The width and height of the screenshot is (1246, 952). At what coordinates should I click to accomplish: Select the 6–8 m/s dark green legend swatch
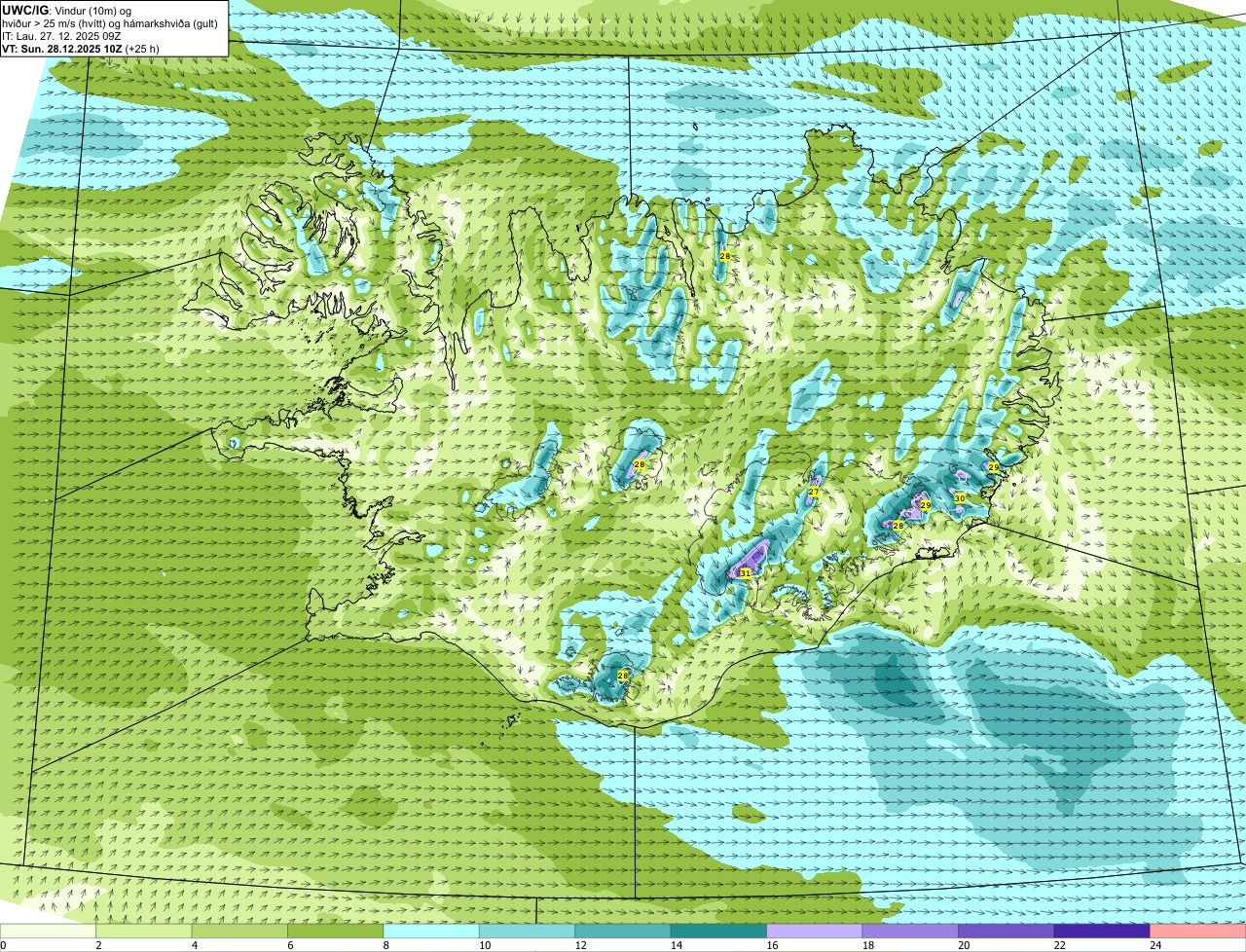pos(336,931)
